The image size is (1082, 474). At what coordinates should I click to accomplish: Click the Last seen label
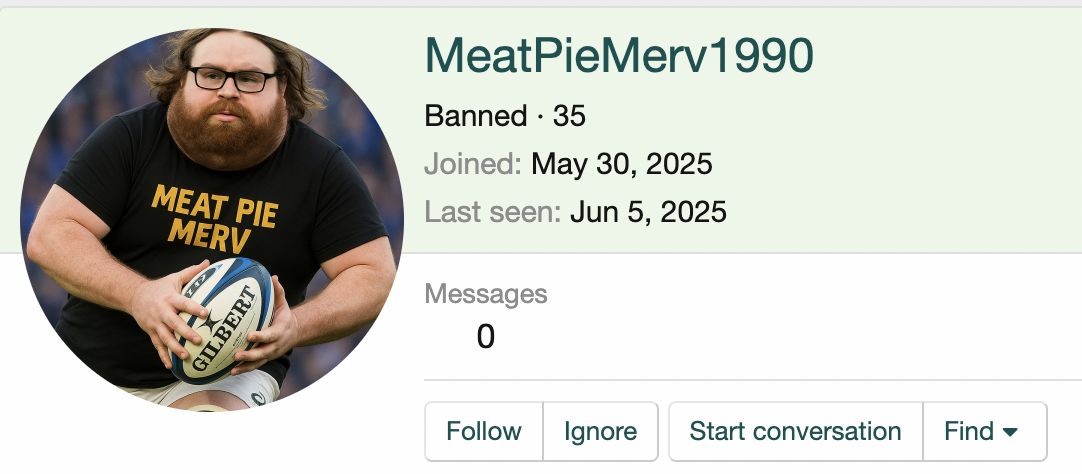(493, 212)
